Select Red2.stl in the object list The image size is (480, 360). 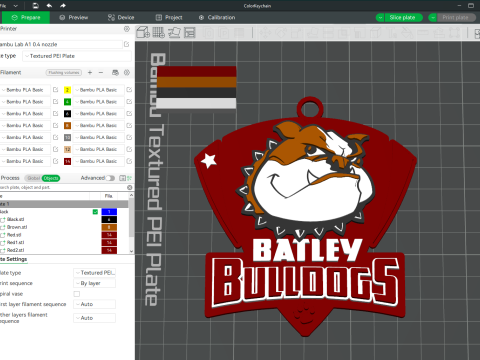pyautogui.click(x=15, y=250)
